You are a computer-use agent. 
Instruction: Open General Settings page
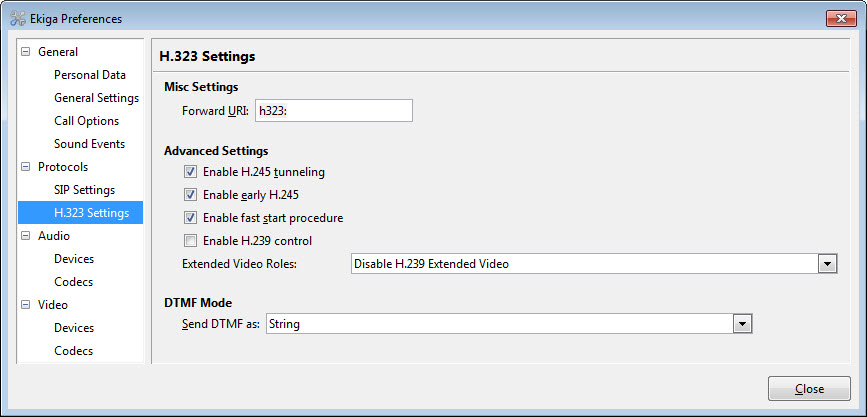tap(96, 98)
